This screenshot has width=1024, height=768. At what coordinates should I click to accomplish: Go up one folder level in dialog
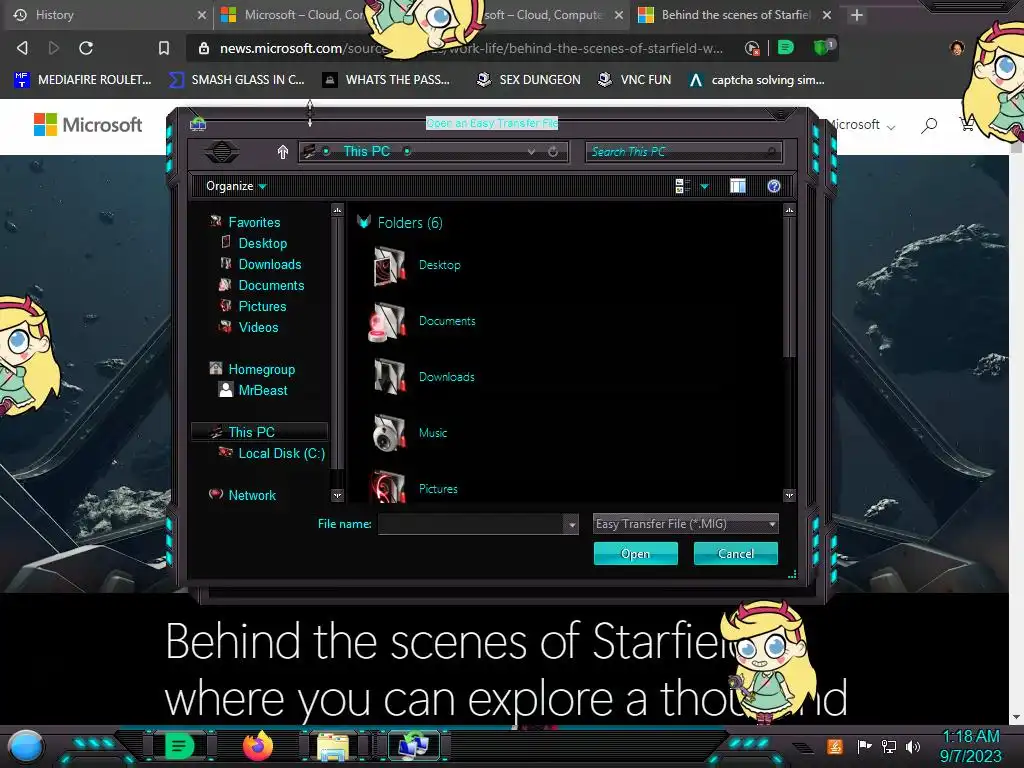coord(282,152)
